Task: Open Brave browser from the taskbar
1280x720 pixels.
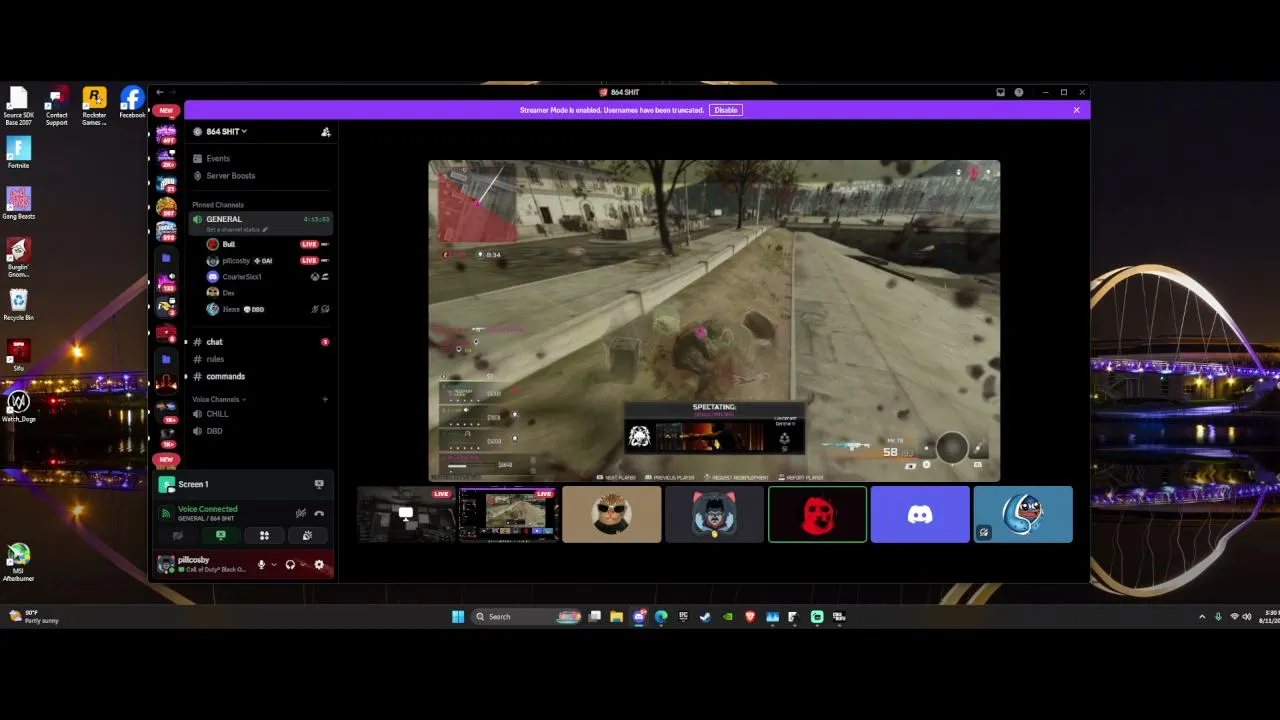Action: pyautogui.click(x=750, y=616)
